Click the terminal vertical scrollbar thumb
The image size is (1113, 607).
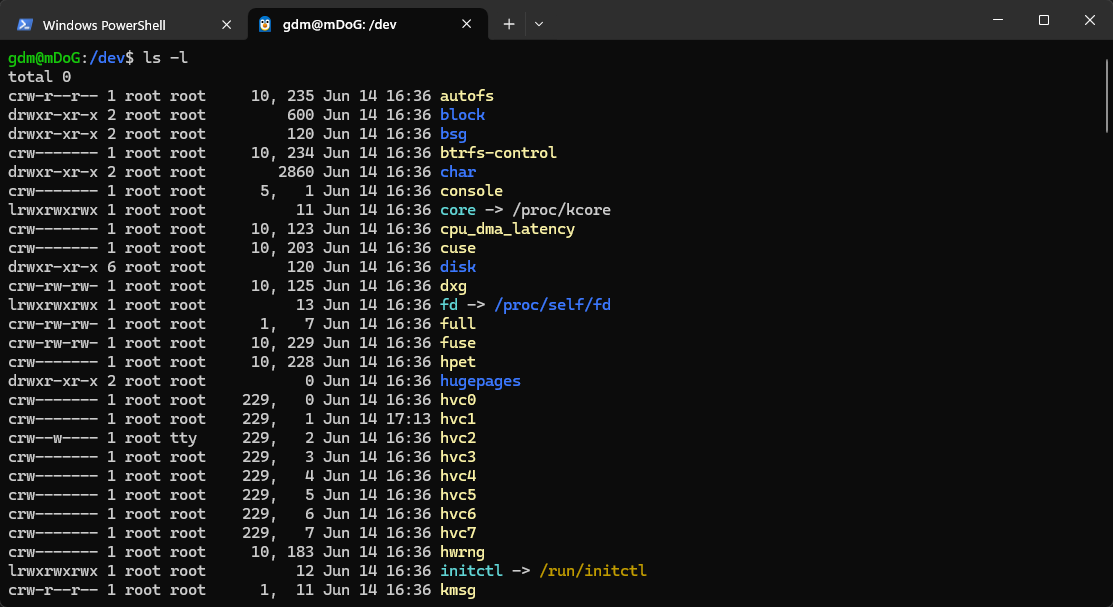pos(1107,95)
